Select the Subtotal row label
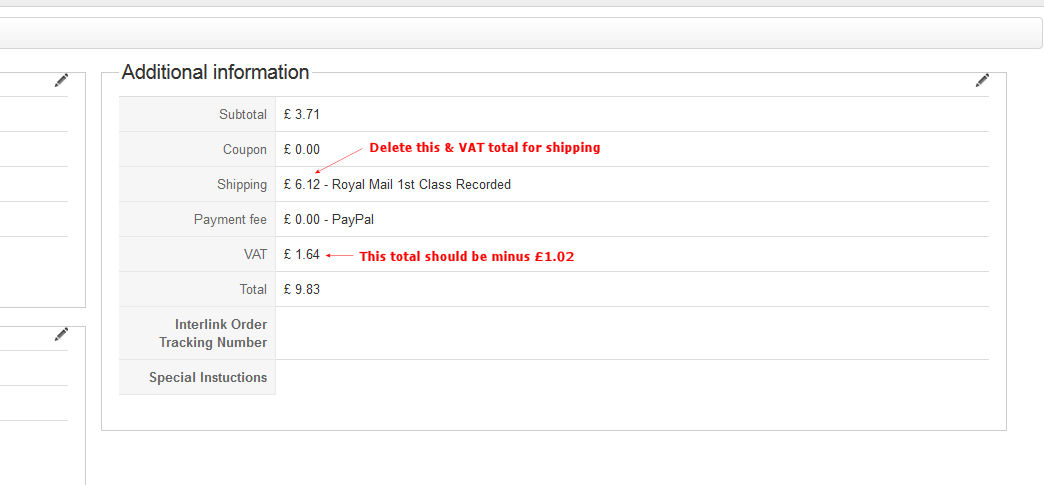The width and height of the screenshot is (1044, 485). point(243,115)
